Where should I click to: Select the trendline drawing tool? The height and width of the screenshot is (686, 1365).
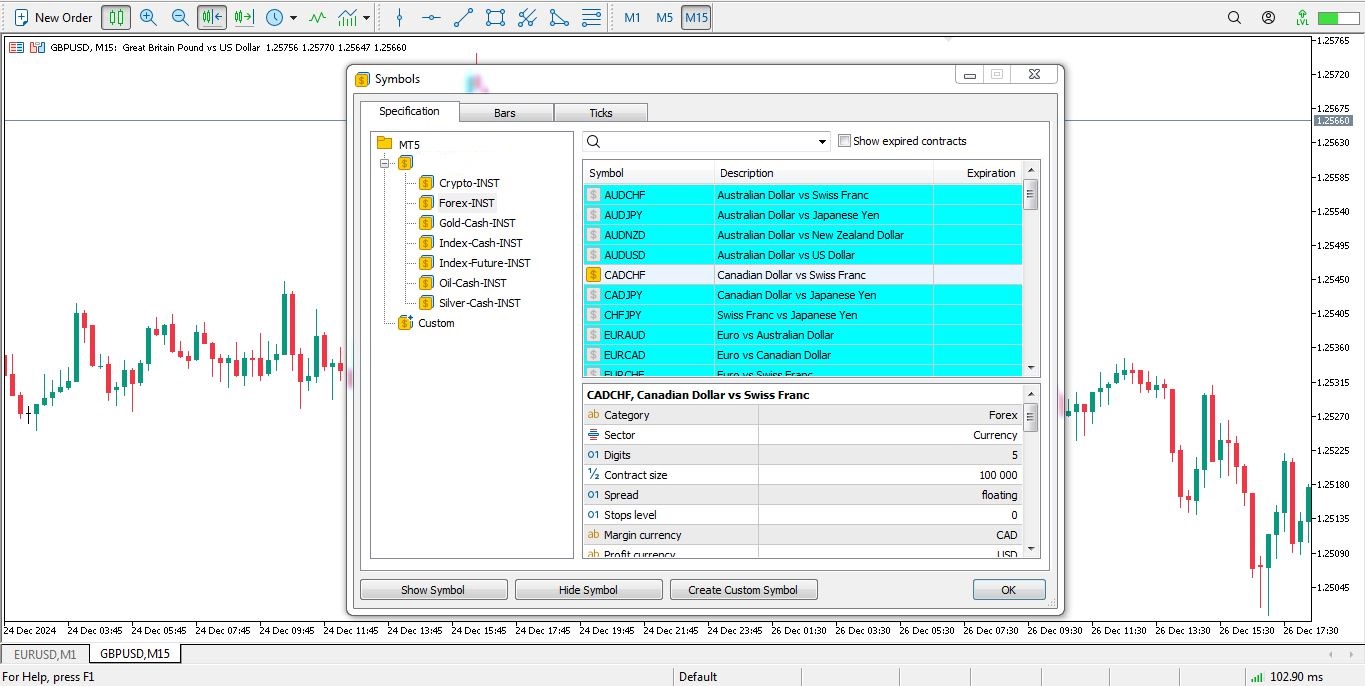coord(463,17)
